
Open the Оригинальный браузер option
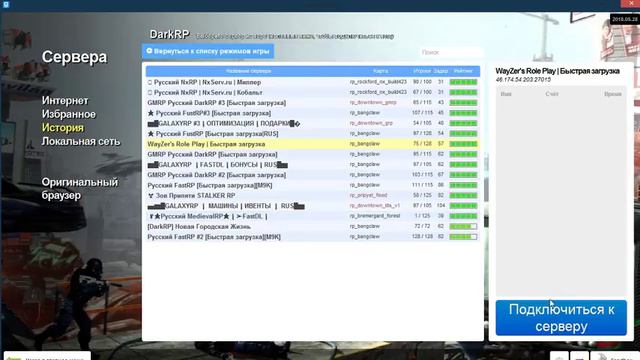click(80, 189)
